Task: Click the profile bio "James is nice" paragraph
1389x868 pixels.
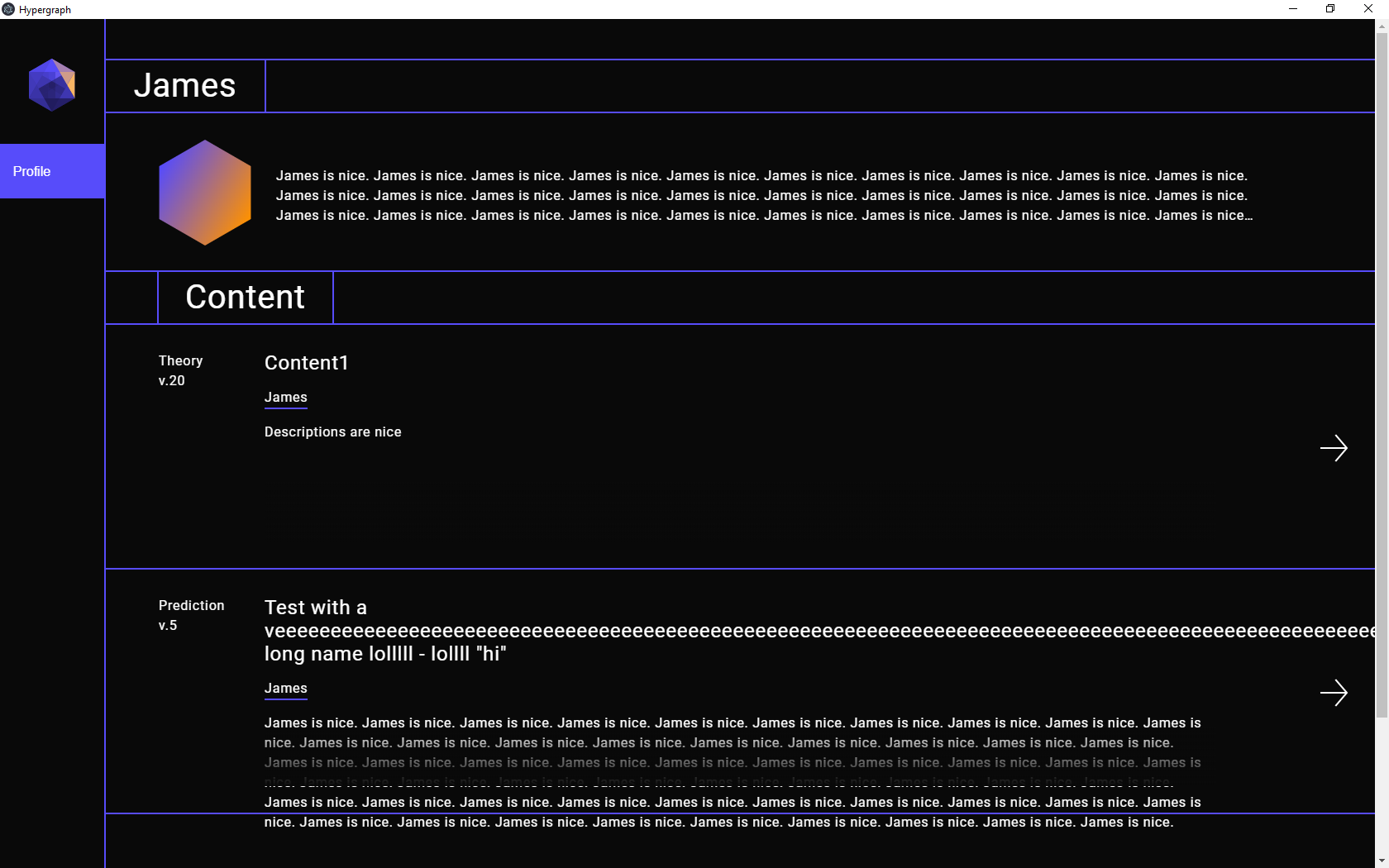Action: tap(765, 196)
